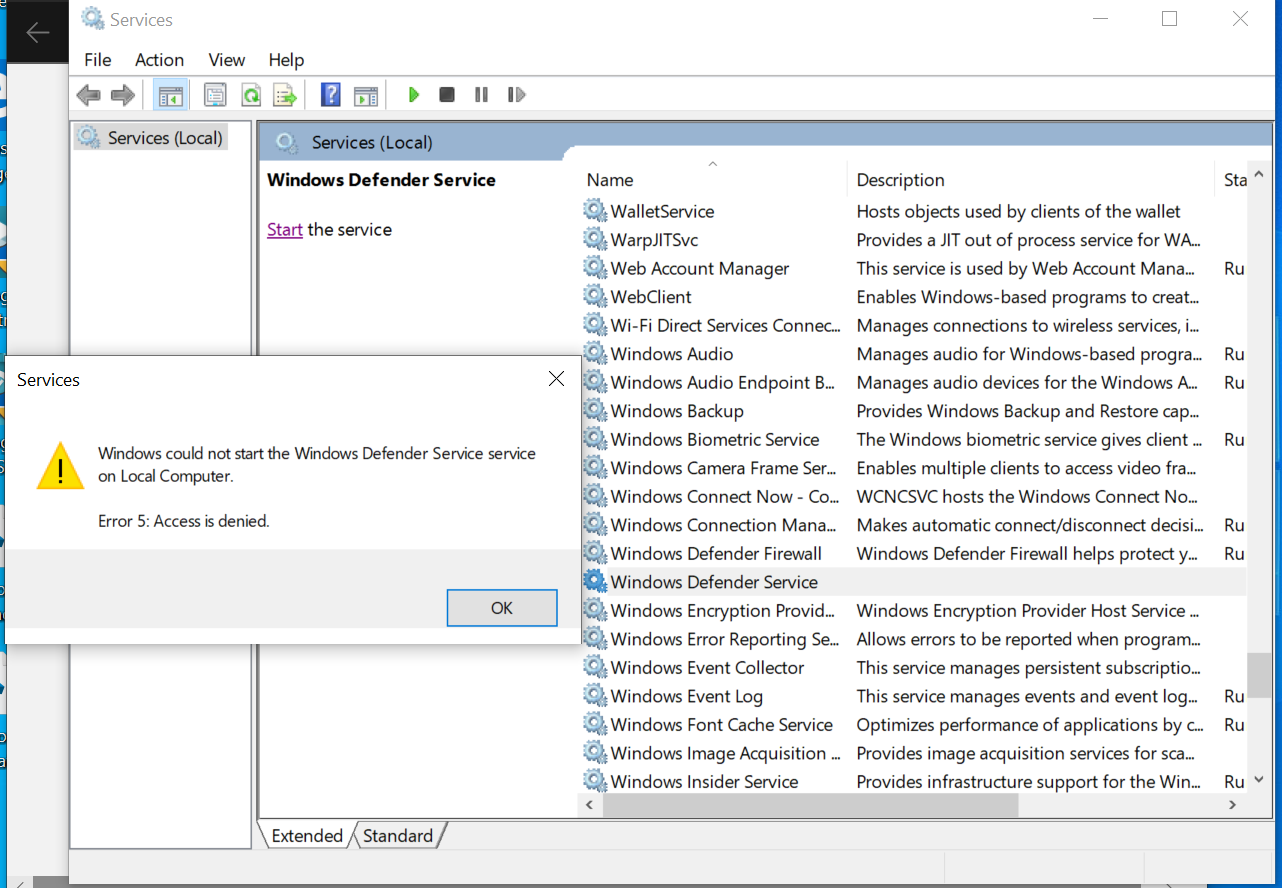Click the Stop Service square icon
Screen dimensions: 1282x888
[447, 95]
